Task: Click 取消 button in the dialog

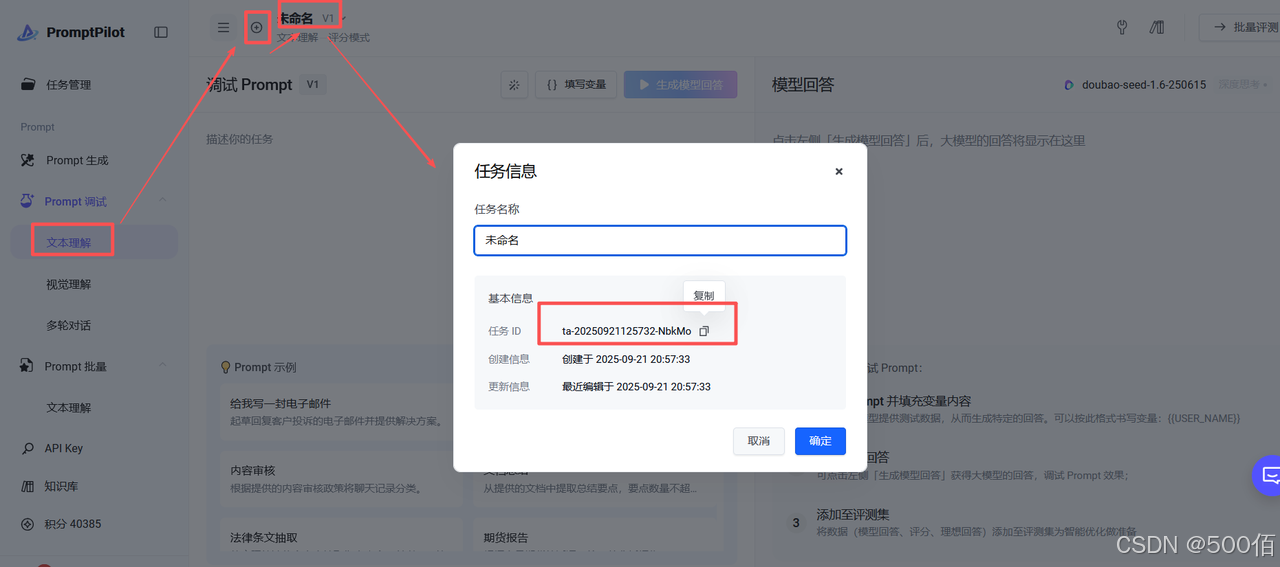Action: click(x=759, y=441)
